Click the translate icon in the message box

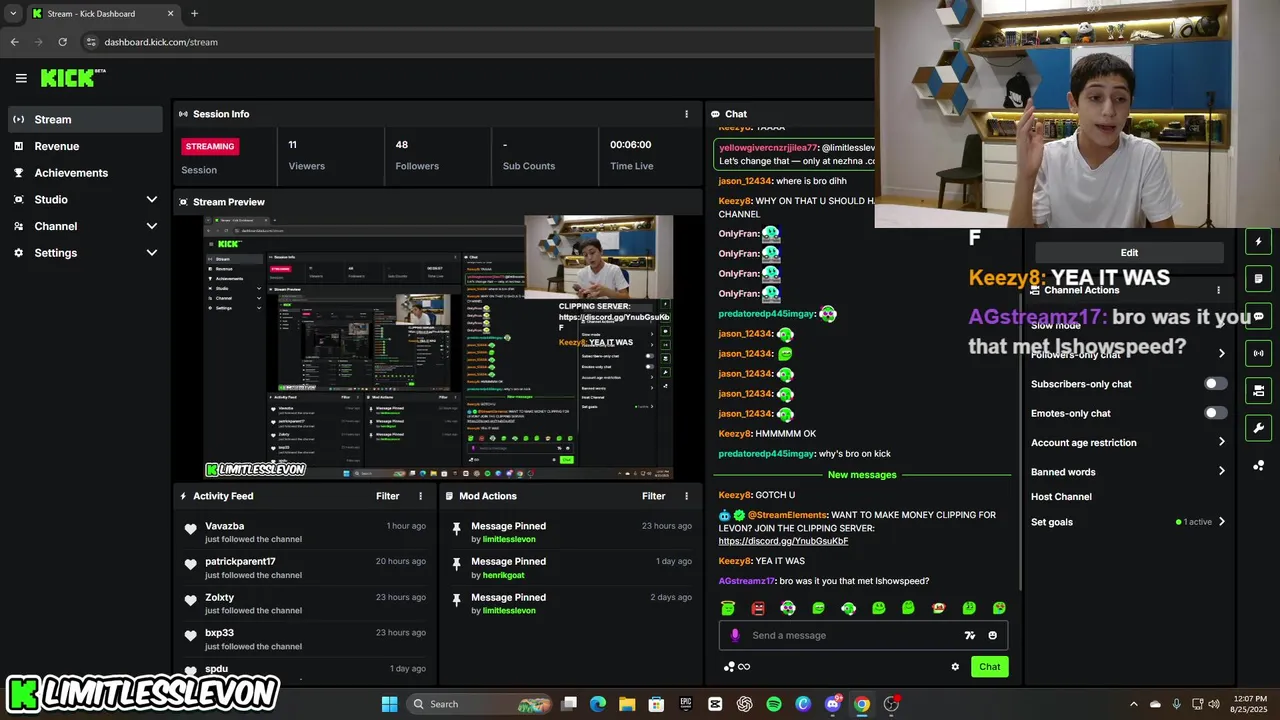pyautogui.click(x=969, y=635)
